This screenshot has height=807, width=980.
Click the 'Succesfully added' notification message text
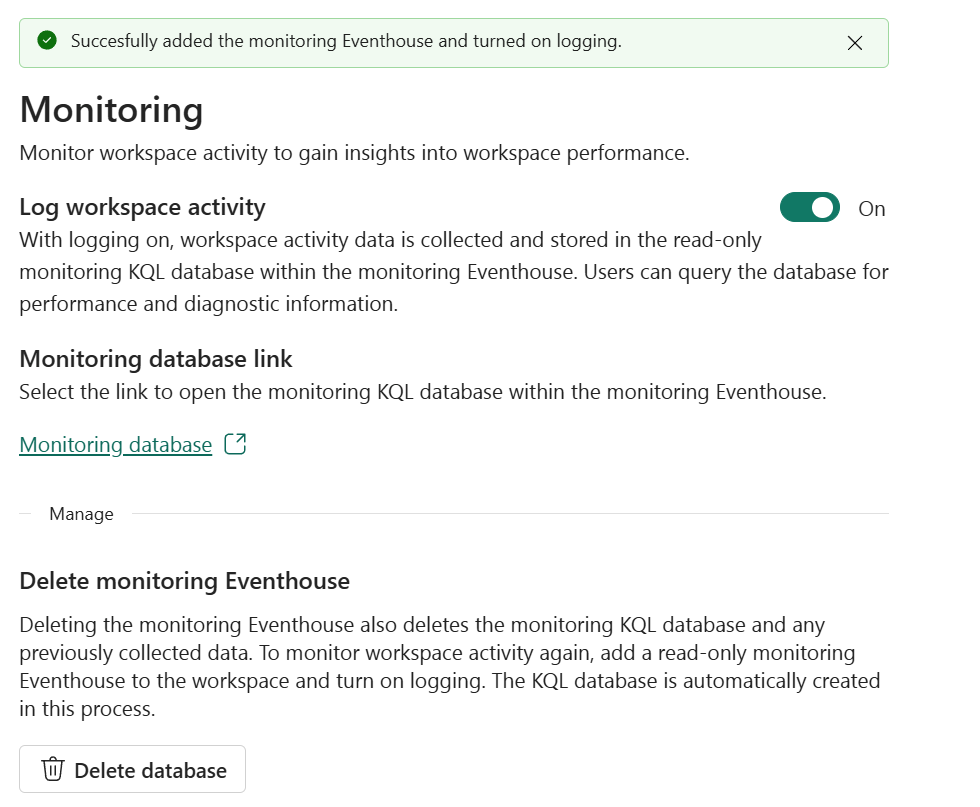346,41
